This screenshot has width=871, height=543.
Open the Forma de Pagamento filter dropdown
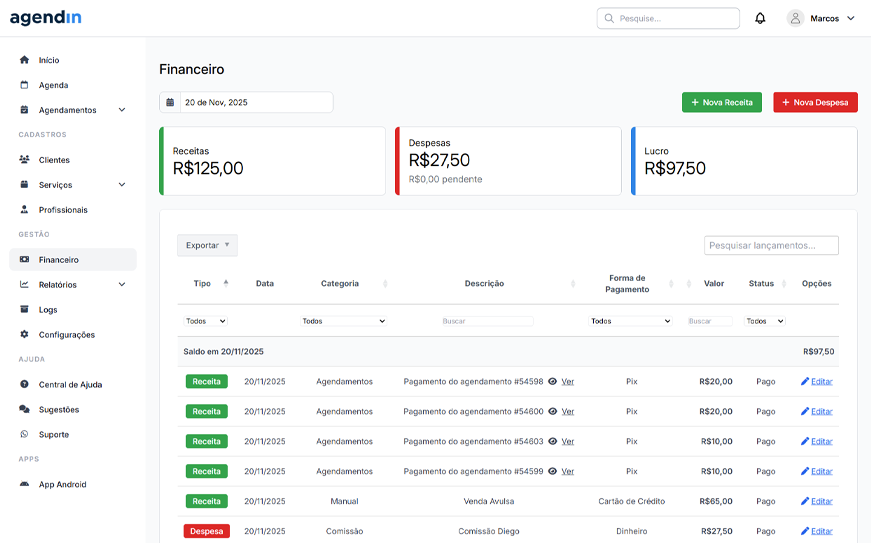tap(630, 321)
